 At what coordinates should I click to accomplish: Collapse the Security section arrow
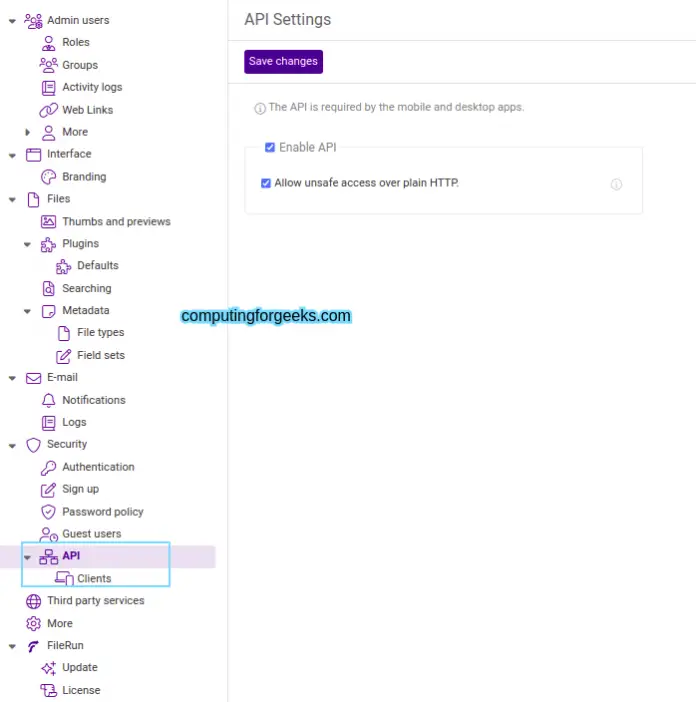[12, 445]
